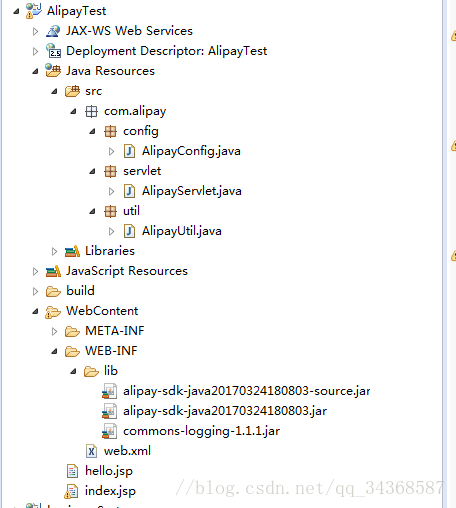This screenshot has height=508, width=456.
Task: Click the Java Resources folder icon
Action: [x=53, y=71]
